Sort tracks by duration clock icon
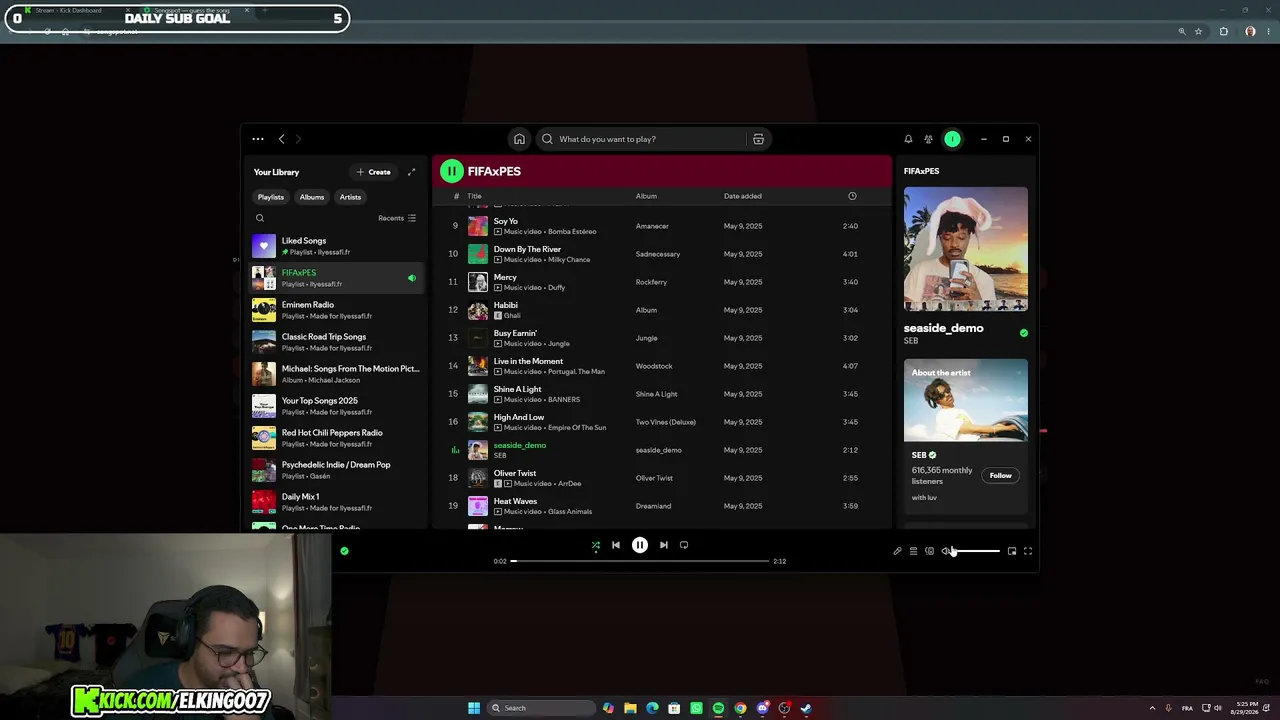This screenshot has height=720, width=1280. (852, 196)
